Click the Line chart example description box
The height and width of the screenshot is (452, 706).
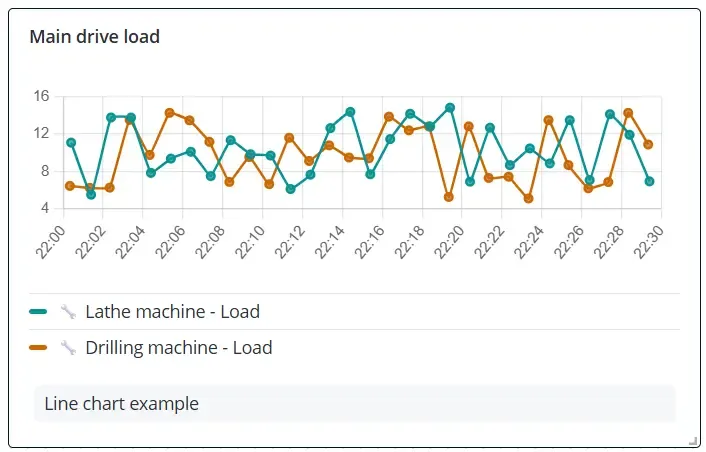[x=354, y=404]
